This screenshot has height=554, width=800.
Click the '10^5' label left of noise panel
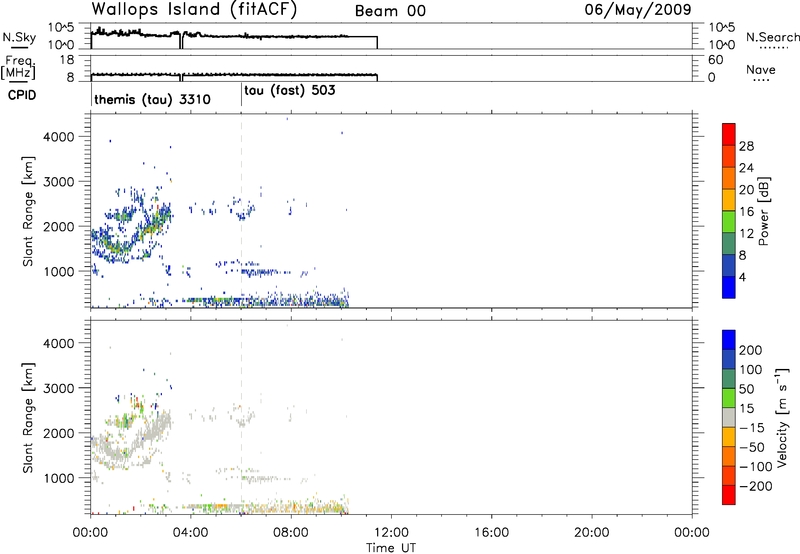[x=61, y=28]
